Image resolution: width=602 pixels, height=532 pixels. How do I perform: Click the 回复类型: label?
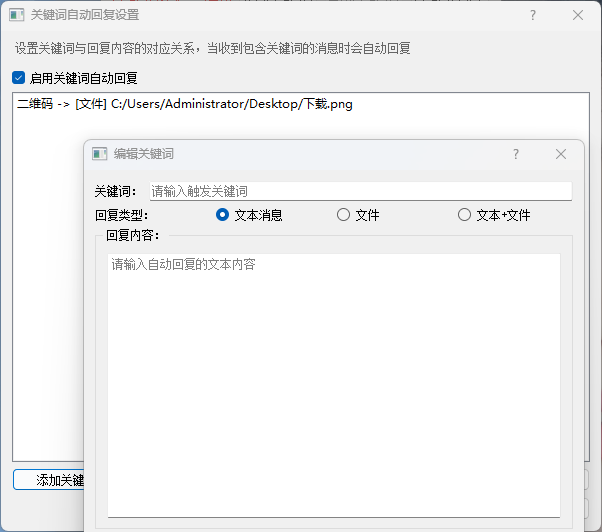pyautogui.click(x=121, y=214)
